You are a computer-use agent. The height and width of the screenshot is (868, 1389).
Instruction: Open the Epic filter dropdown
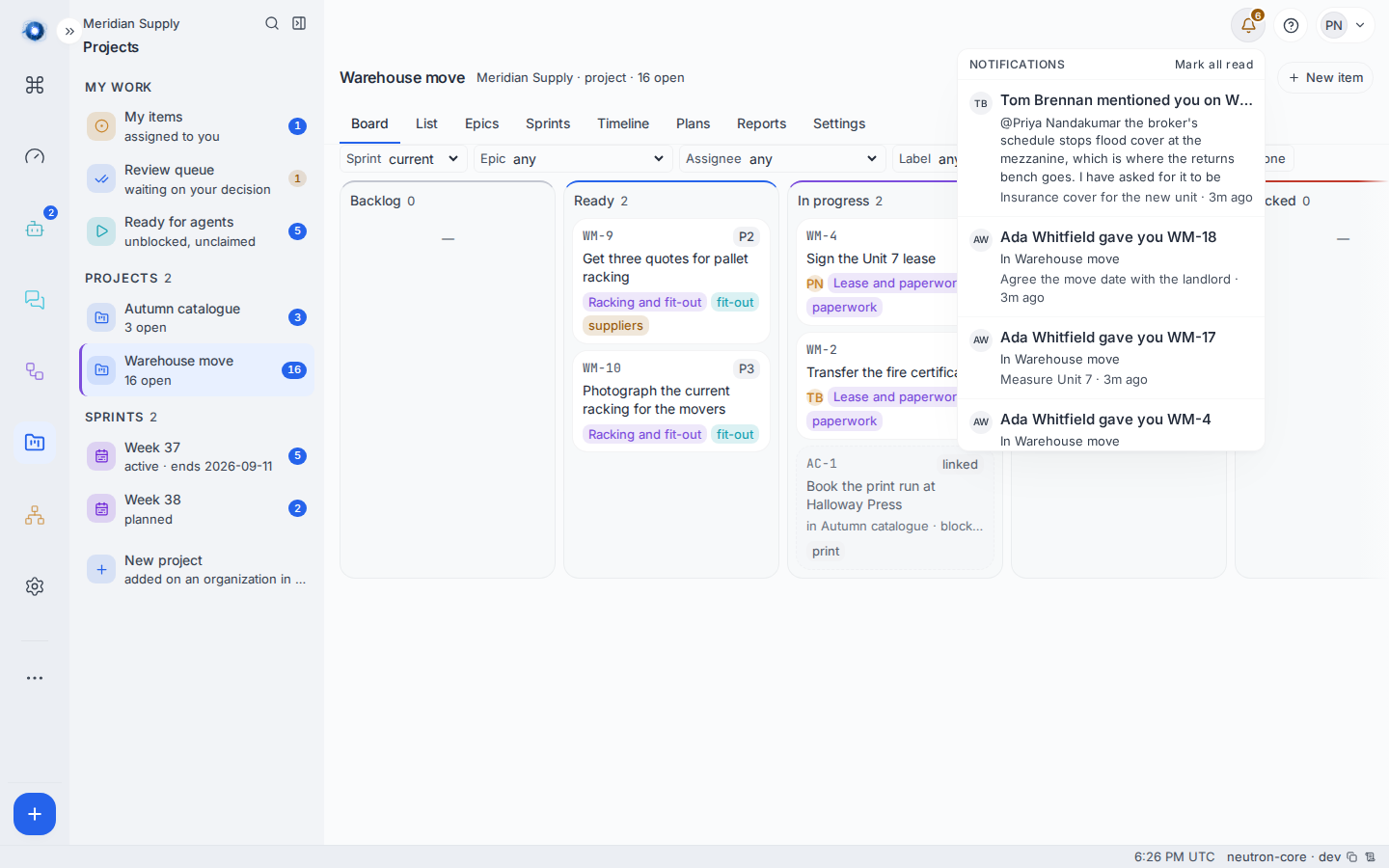coord(573,159)
